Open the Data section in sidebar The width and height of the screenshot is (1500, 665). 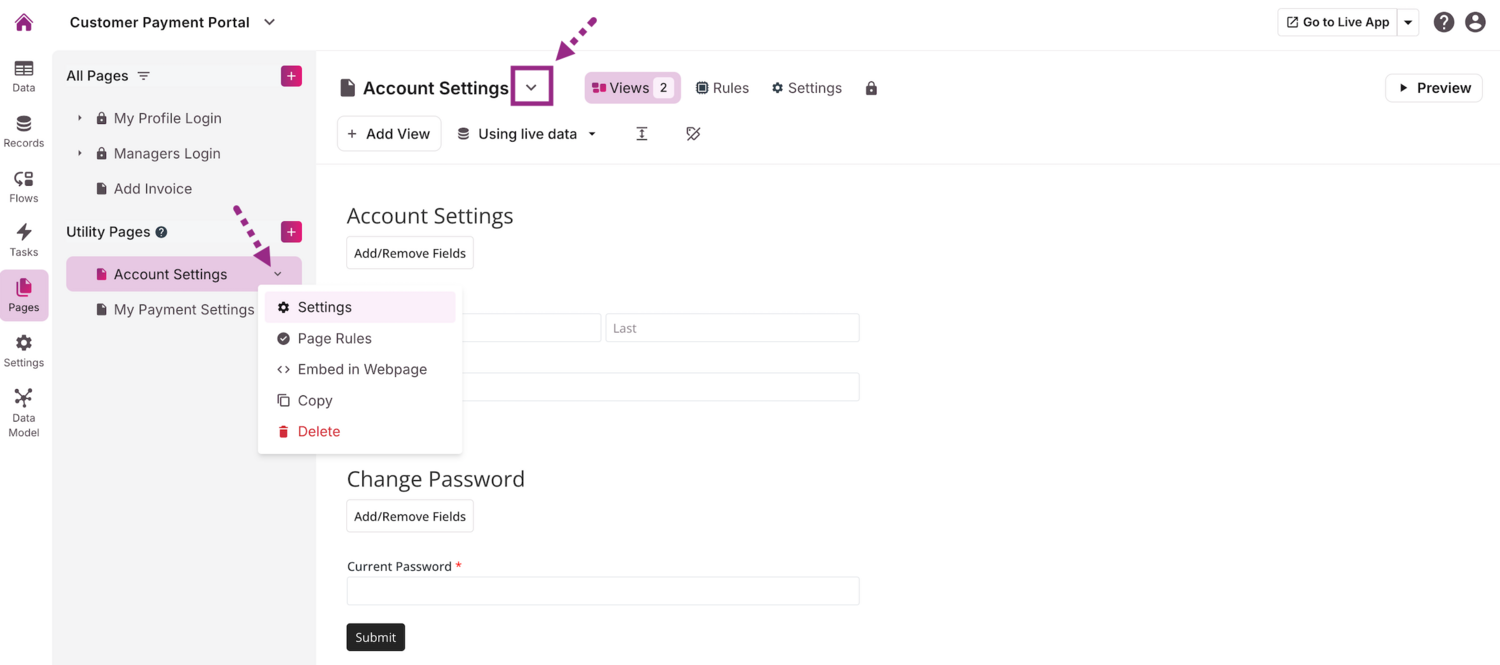click(24, 76)
